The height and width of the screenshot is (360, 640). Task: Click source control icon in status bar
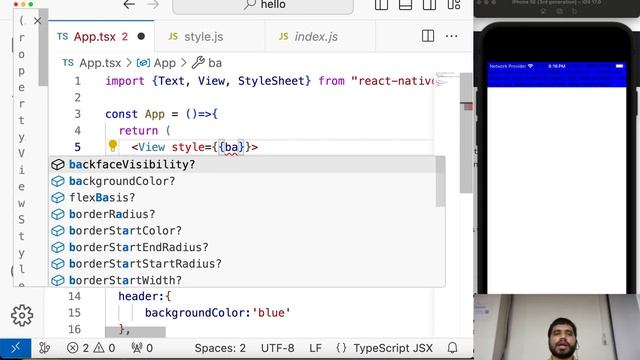pyautogui.click(x=44, y=348)
